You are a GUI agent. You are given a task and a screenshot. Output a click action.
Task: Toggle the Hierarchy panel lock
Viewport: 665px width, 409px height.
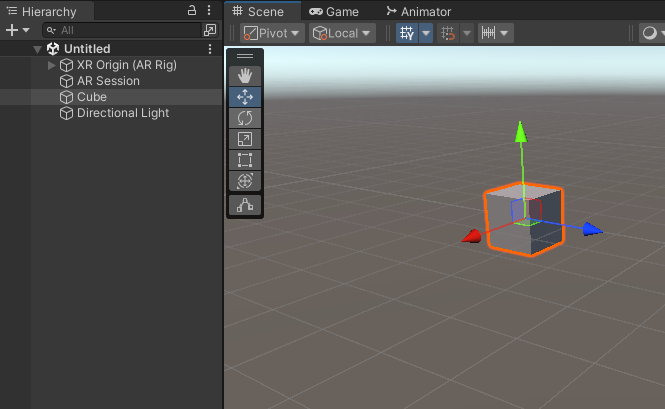(192, 11)
